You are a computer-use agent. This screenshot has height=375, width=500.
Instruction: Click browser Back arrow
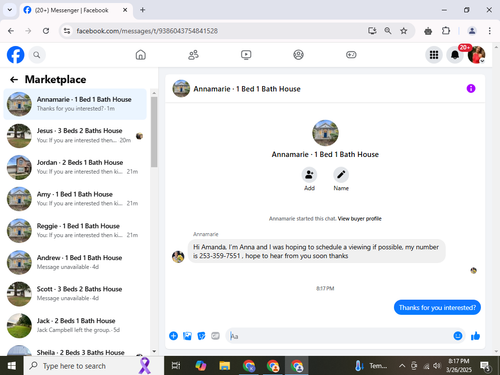pos(11,31)
